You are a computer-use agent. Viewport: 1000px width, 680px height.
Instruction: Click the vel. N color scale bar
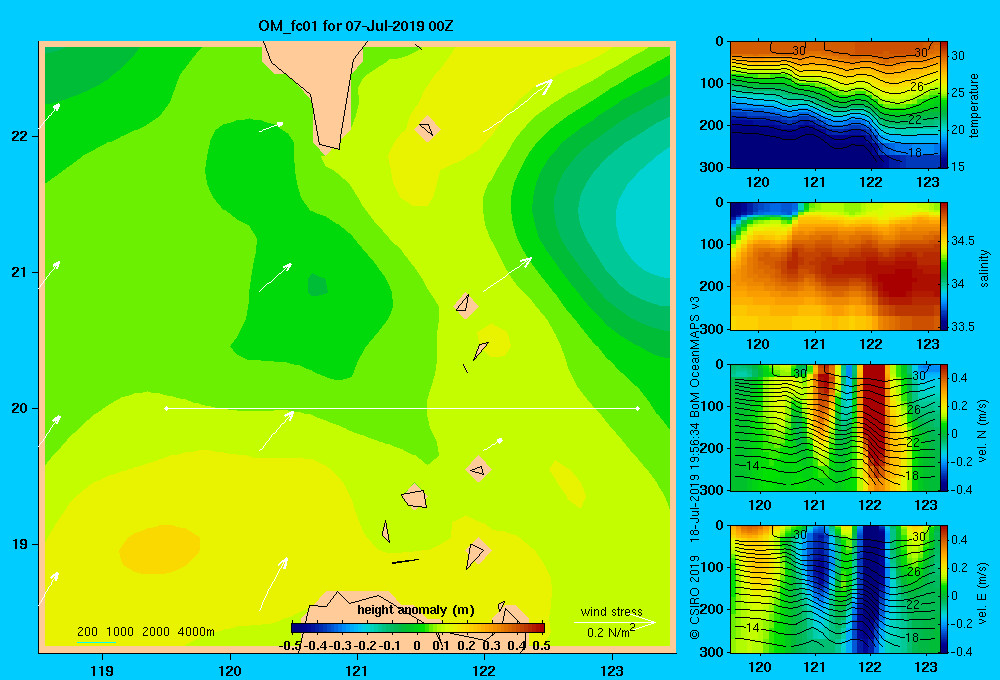click(x=944, y=427)
